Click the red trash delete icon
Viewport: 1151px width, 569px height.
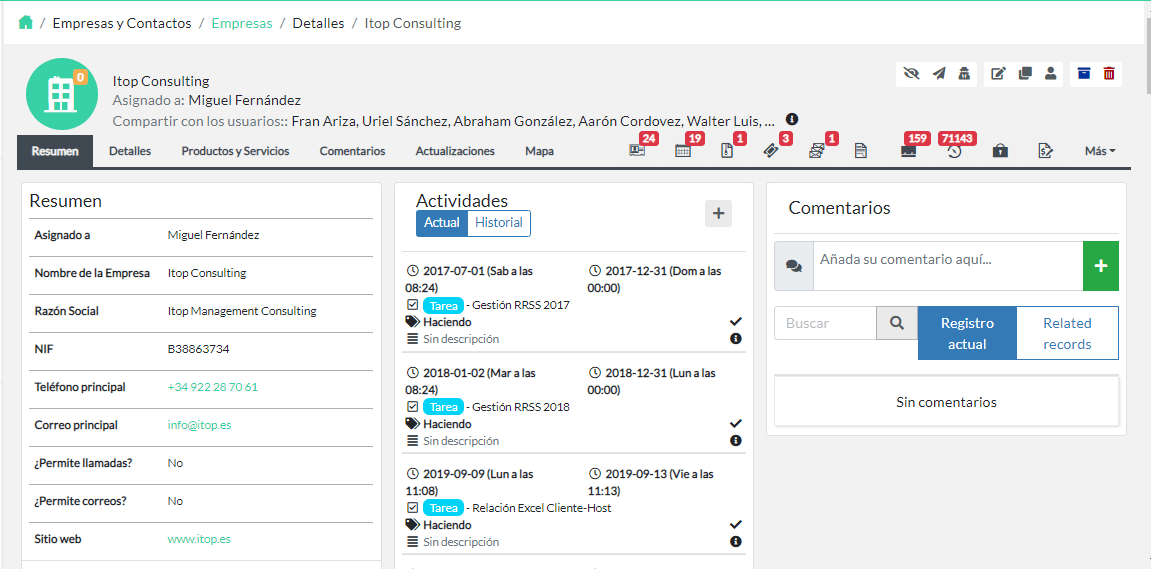pos(1109,74)
